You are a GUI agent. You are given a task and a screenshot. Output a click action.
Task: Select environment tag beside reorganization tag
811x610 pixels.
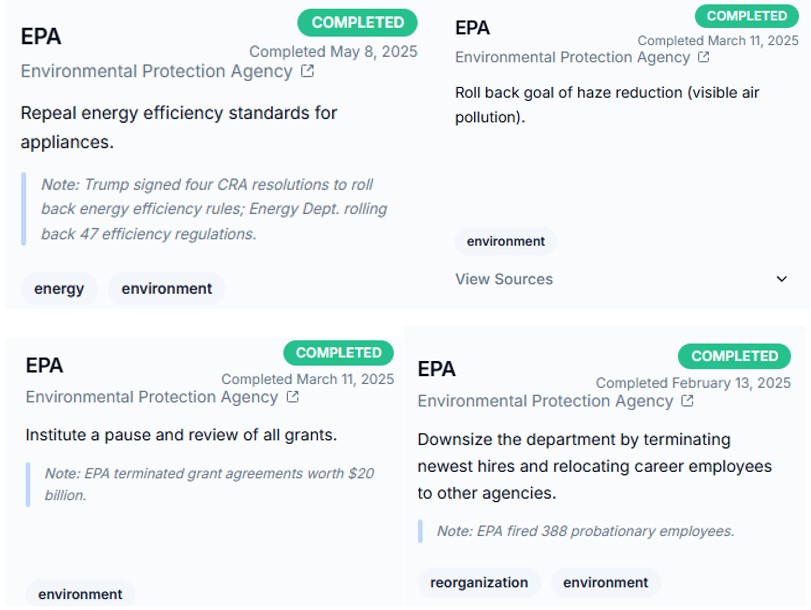[x=606, y=582]
